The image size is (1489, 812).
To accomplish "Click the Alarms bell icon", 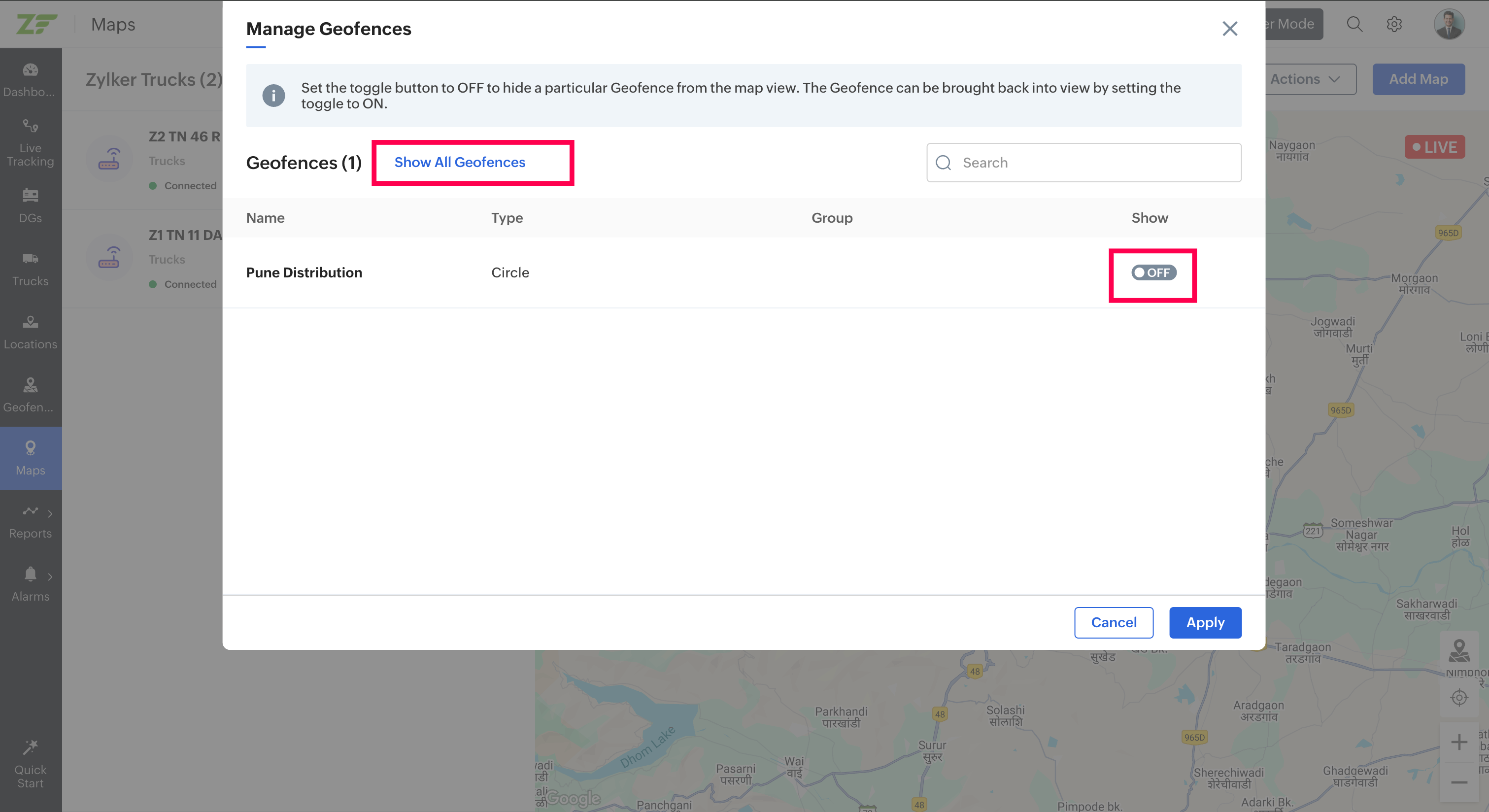I will click(30, 574).
